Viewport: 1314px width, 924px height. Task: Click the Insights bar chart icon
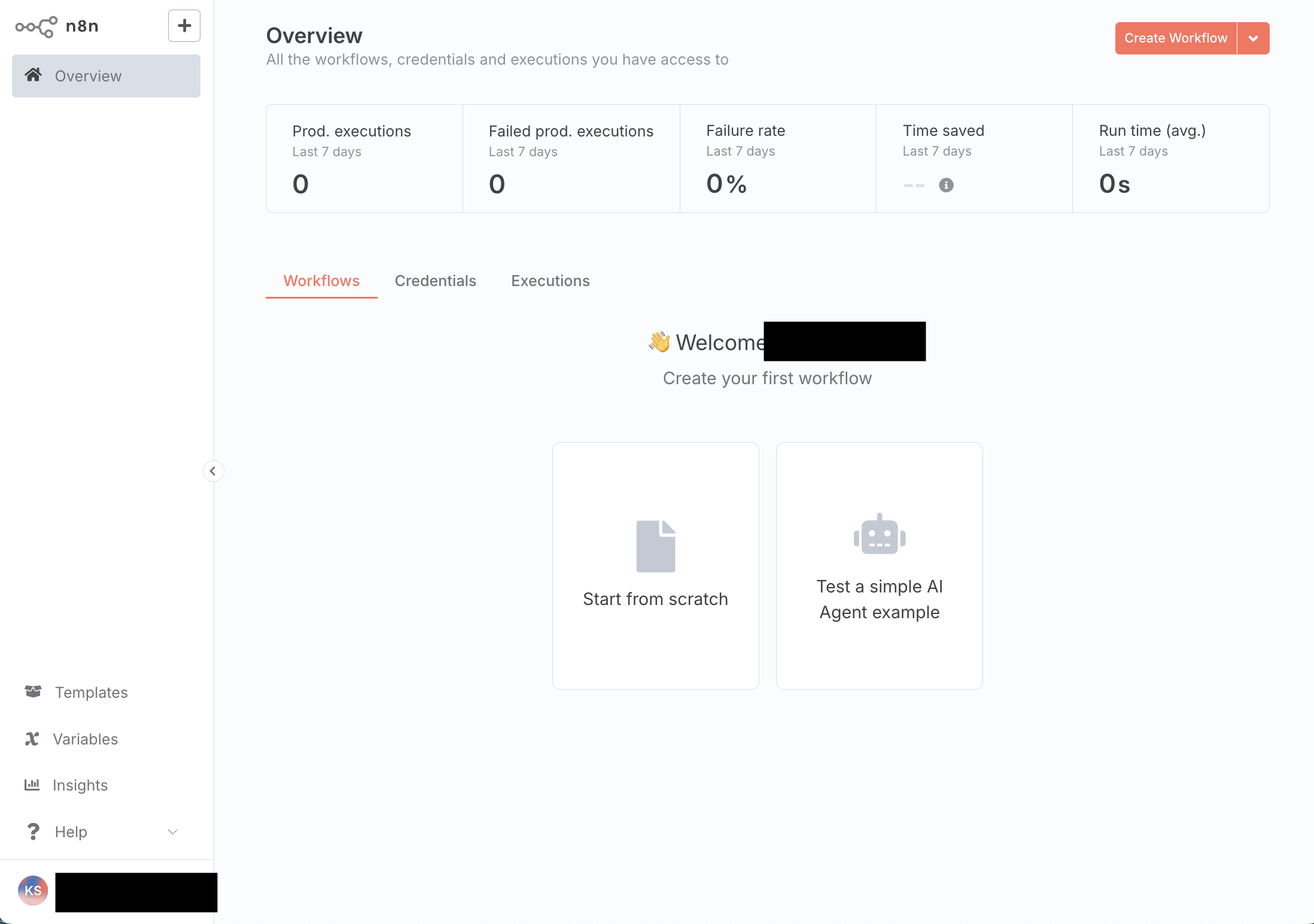pos(32,785)
